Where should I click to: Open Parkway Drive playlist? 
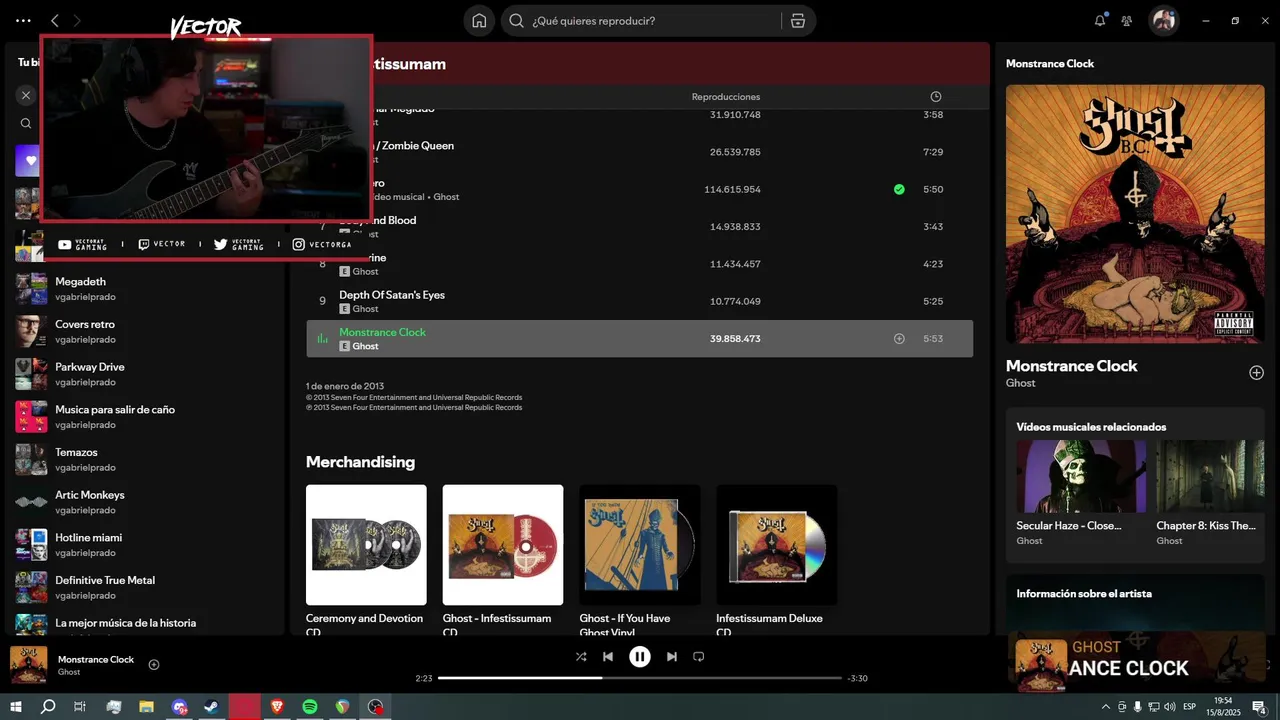(x=147, y=374)
